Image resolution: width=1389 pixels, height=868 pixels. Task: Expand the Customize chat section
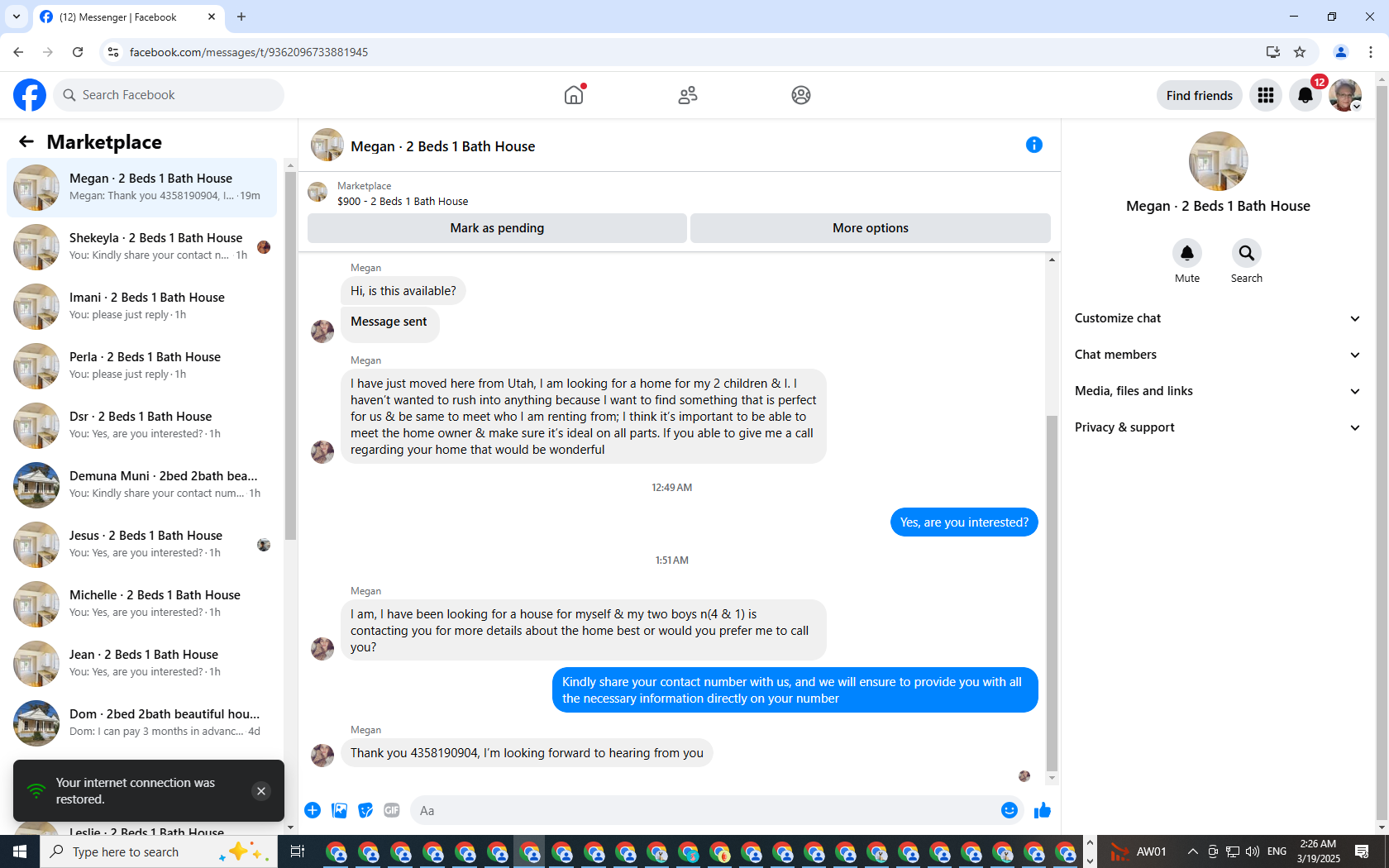(1218, 318)
